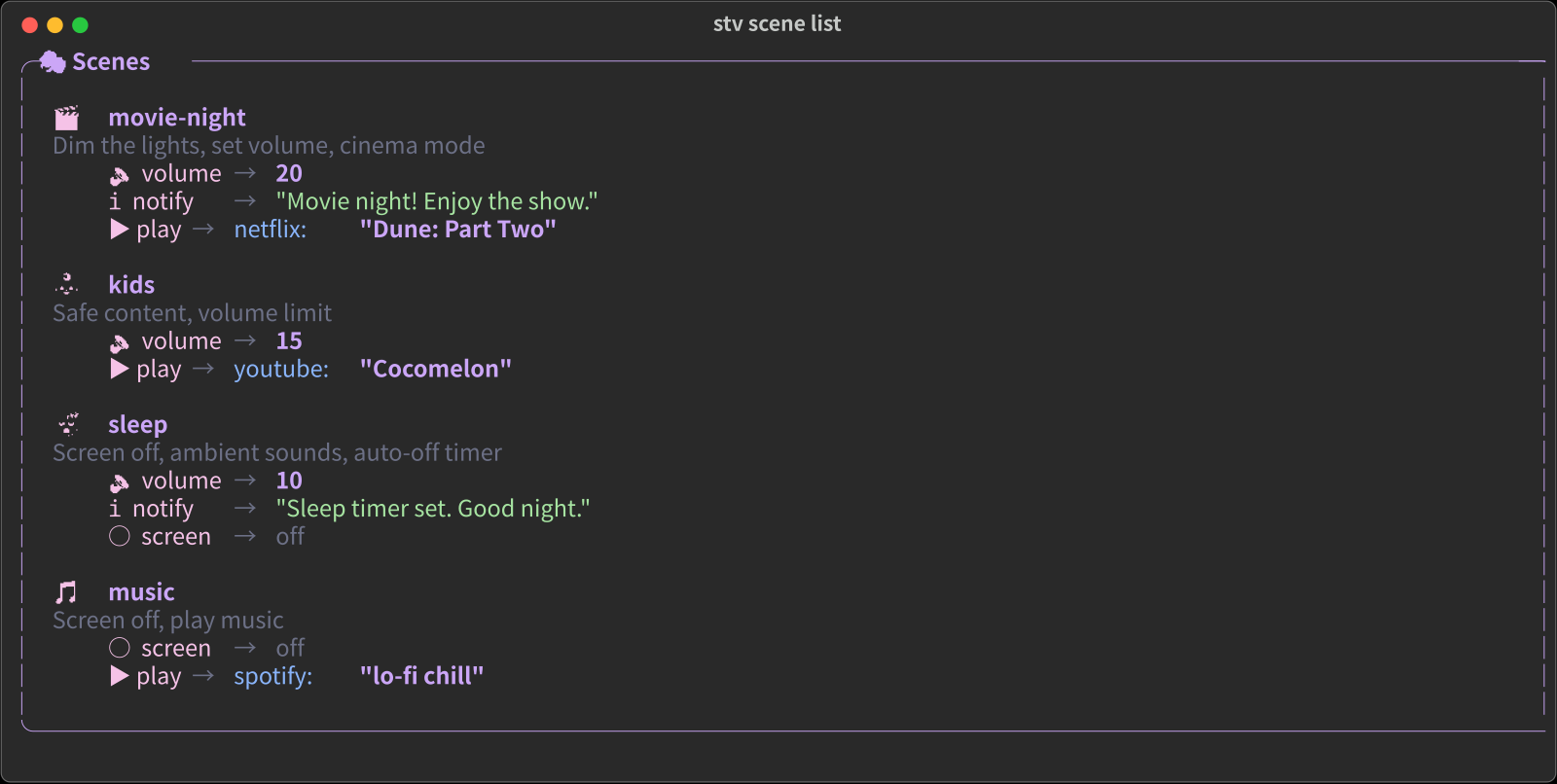Click the clapperboard icon beside movie-night
The height and width of the screenshot is (784, 1557).
click(x=66, y=118)
